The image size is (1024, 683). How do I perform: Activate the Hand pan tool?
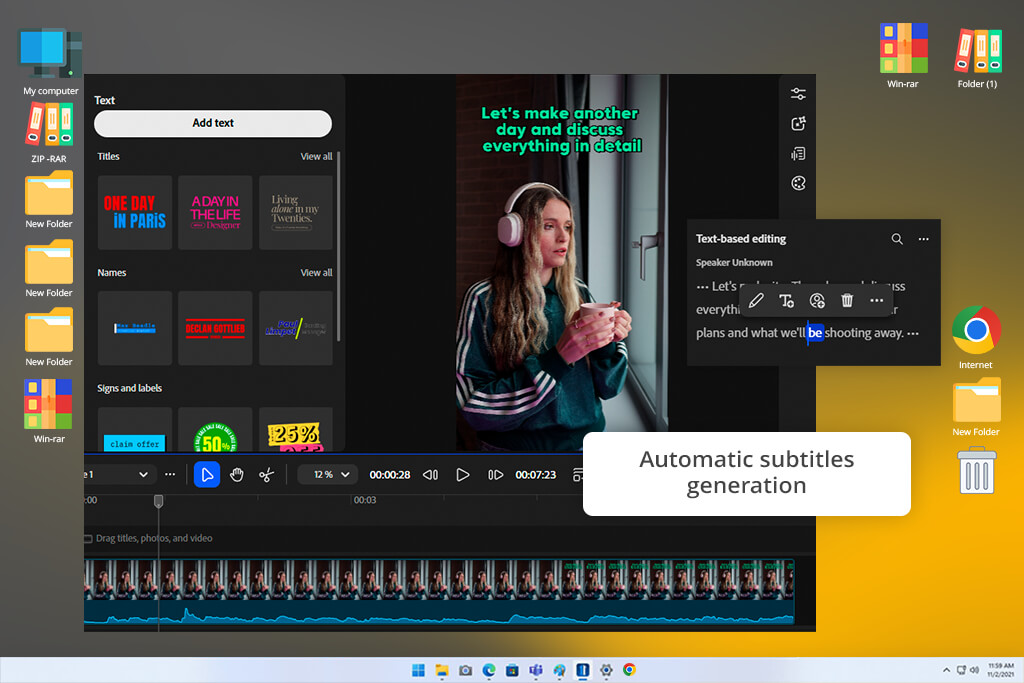click(236, 475)
